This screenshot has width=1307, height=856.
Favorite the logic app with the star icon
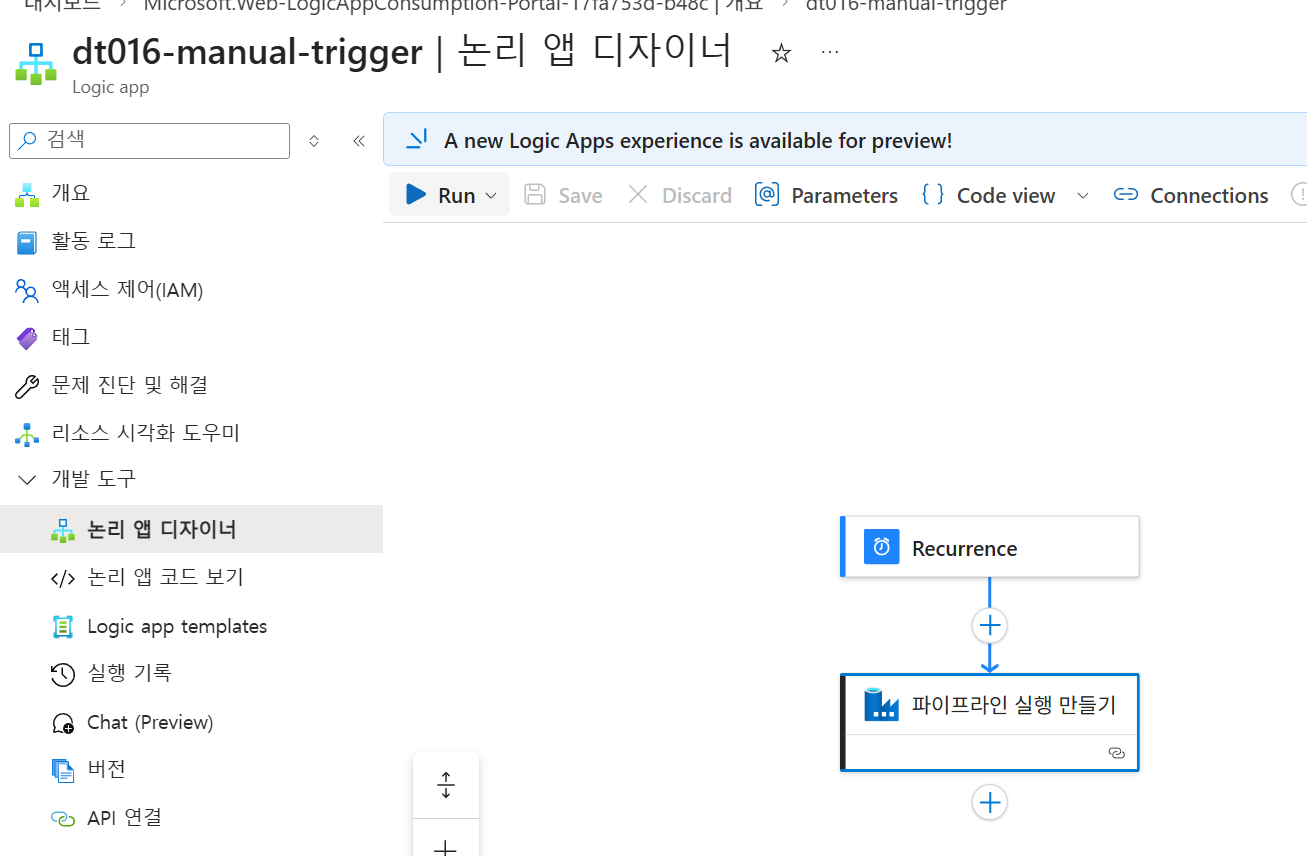click(781, 54)
